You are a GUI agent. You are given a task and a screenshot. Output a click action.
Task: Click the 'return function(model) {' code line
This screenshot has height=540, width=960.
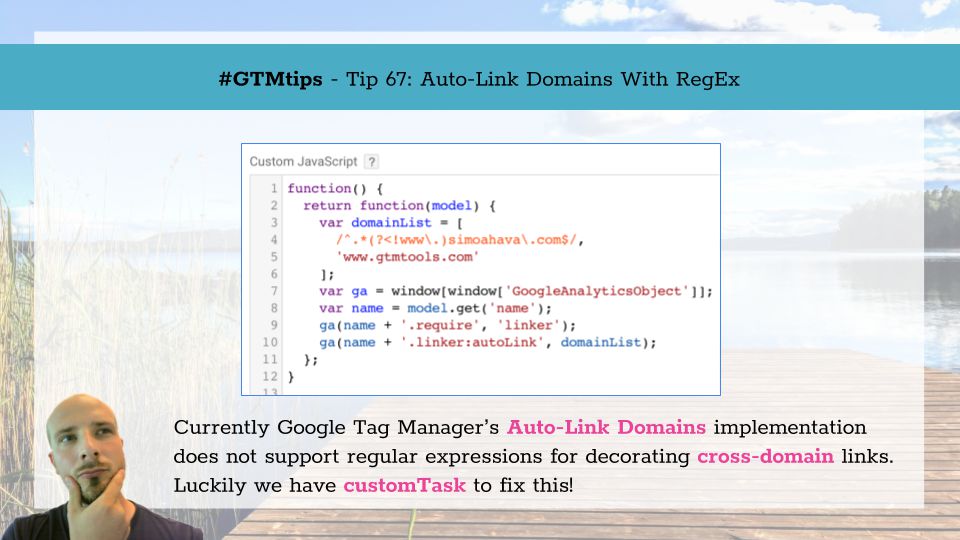[x=399, y=206]
